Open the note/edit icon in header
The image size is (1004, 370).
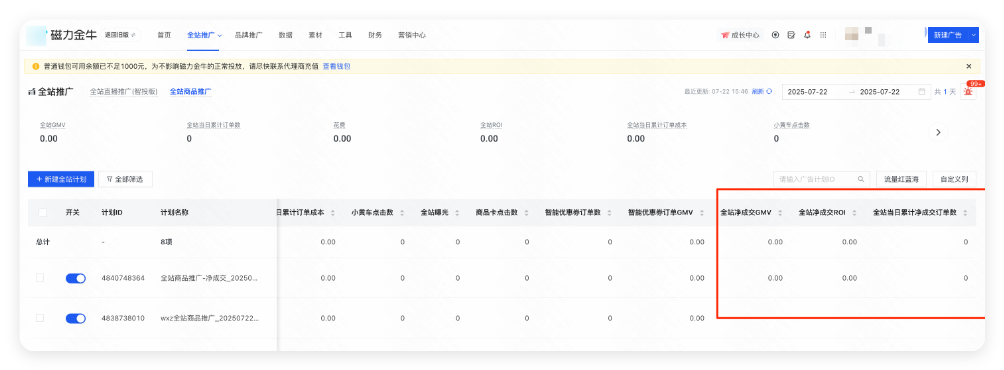(x=791, y=35)
